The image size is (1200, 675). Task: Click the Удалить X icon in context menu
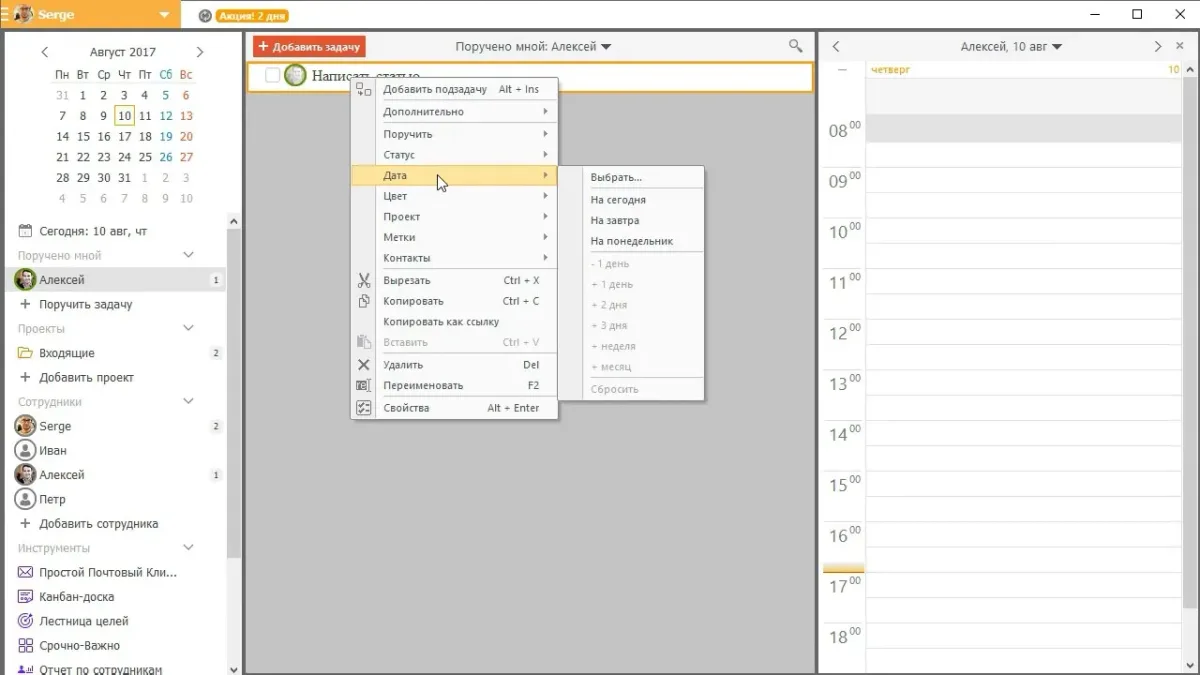pyautogui.click(x=364, y=365)
